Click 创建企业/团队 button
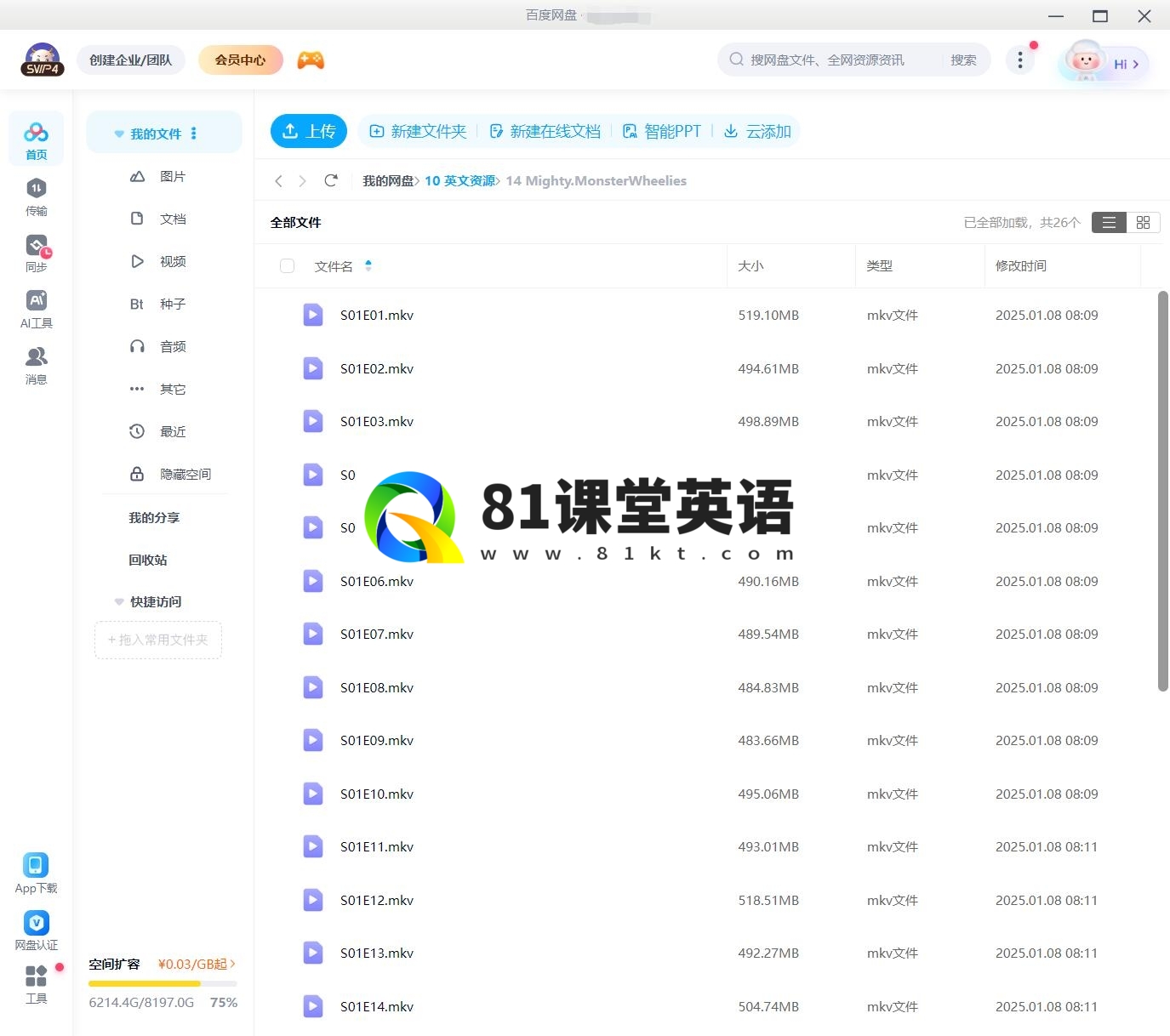This screenshot has height=1036, width=1170. pyautogui.click(x=131, y=60)
